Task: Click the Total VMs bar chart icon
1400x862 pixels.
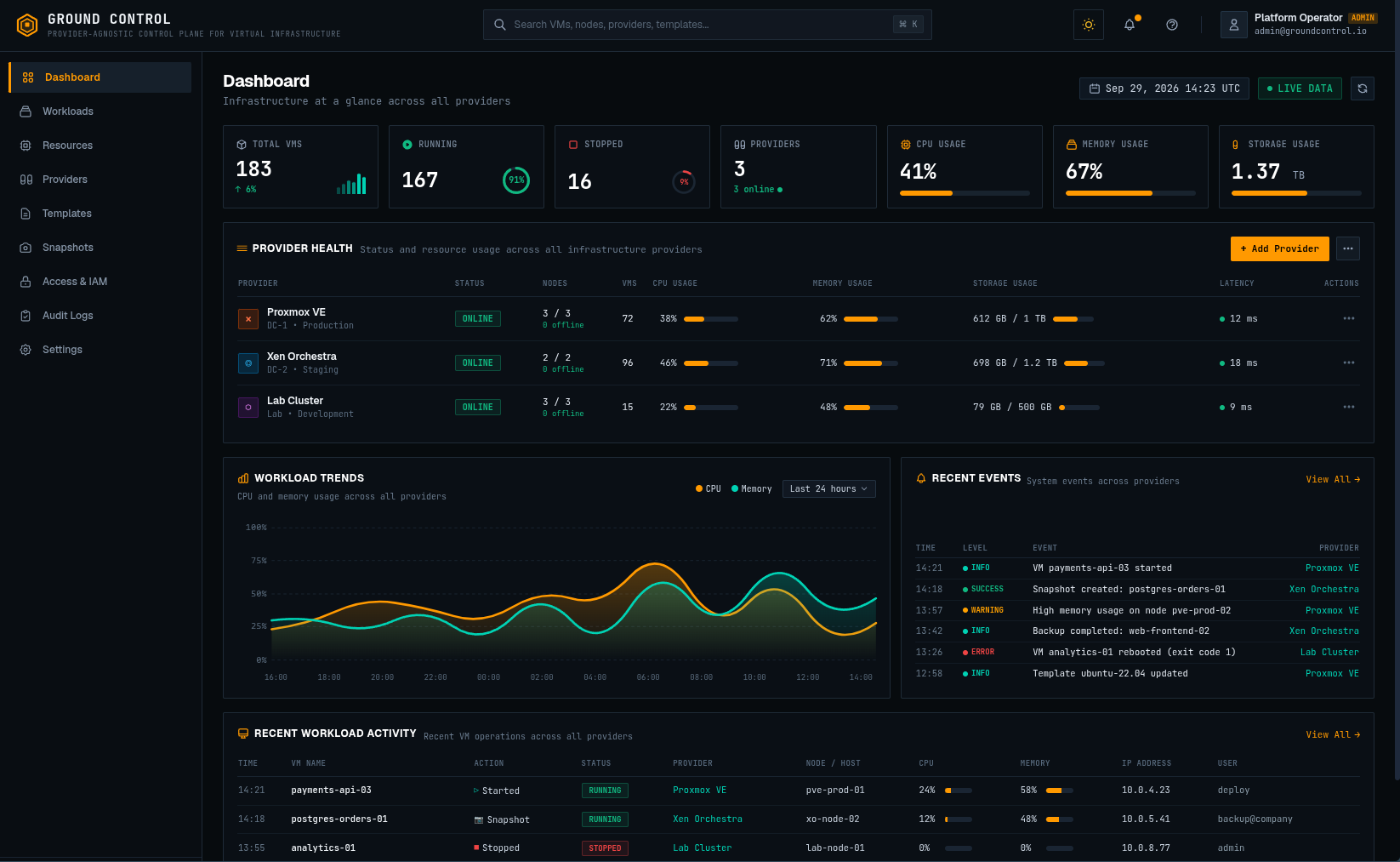Action: (x=351, y=183)
